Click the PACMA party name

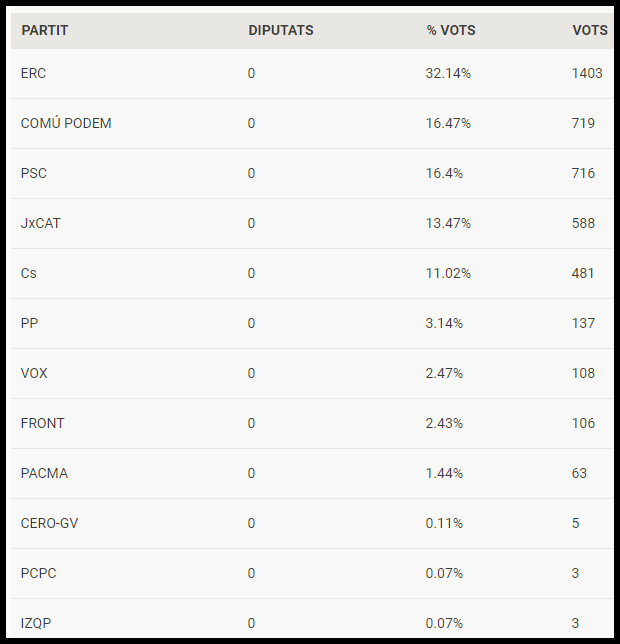(44, 474)
